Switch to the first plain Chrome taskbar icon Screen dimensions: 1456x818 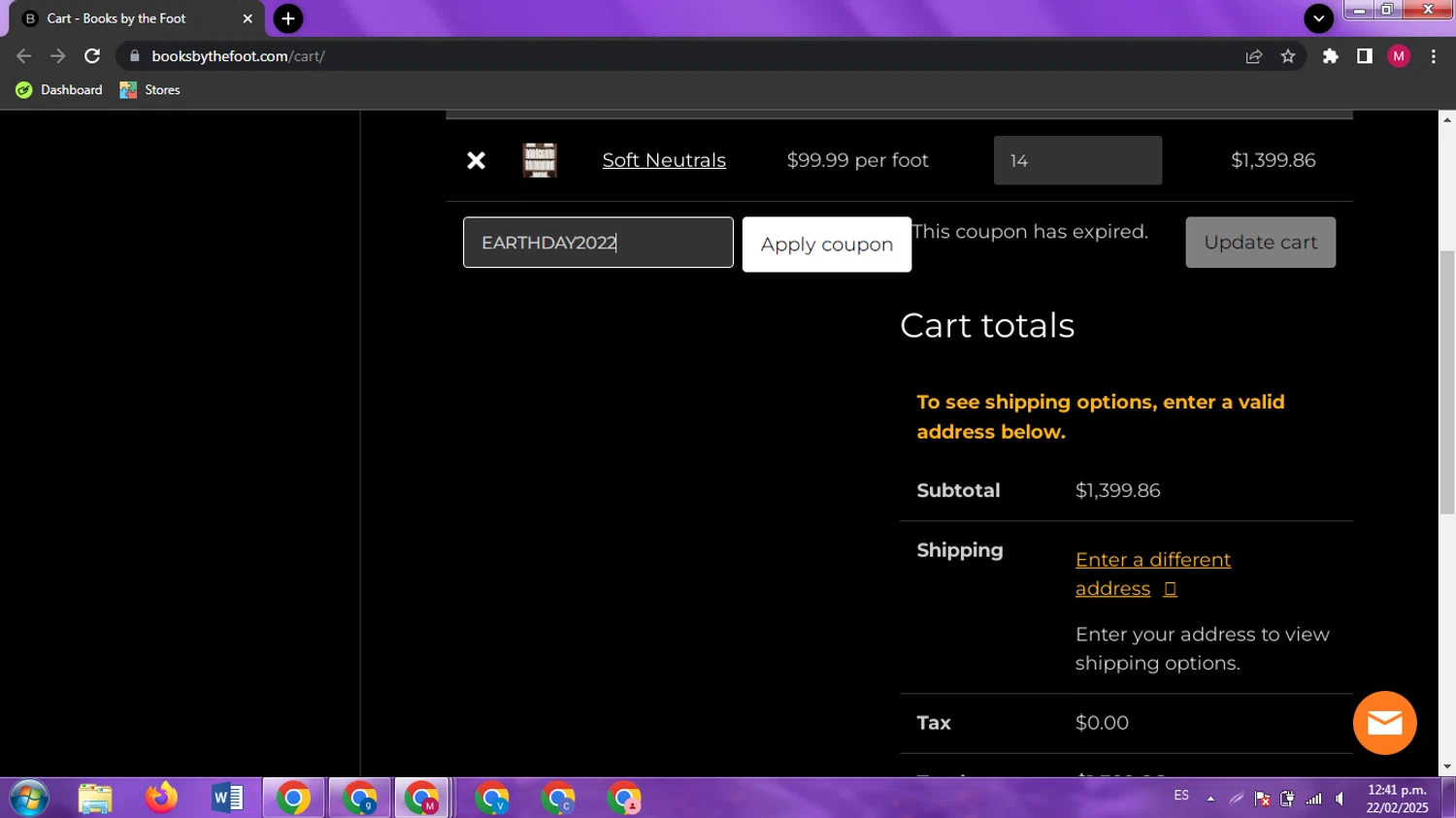pyautogui.click(x=293, y=799)
